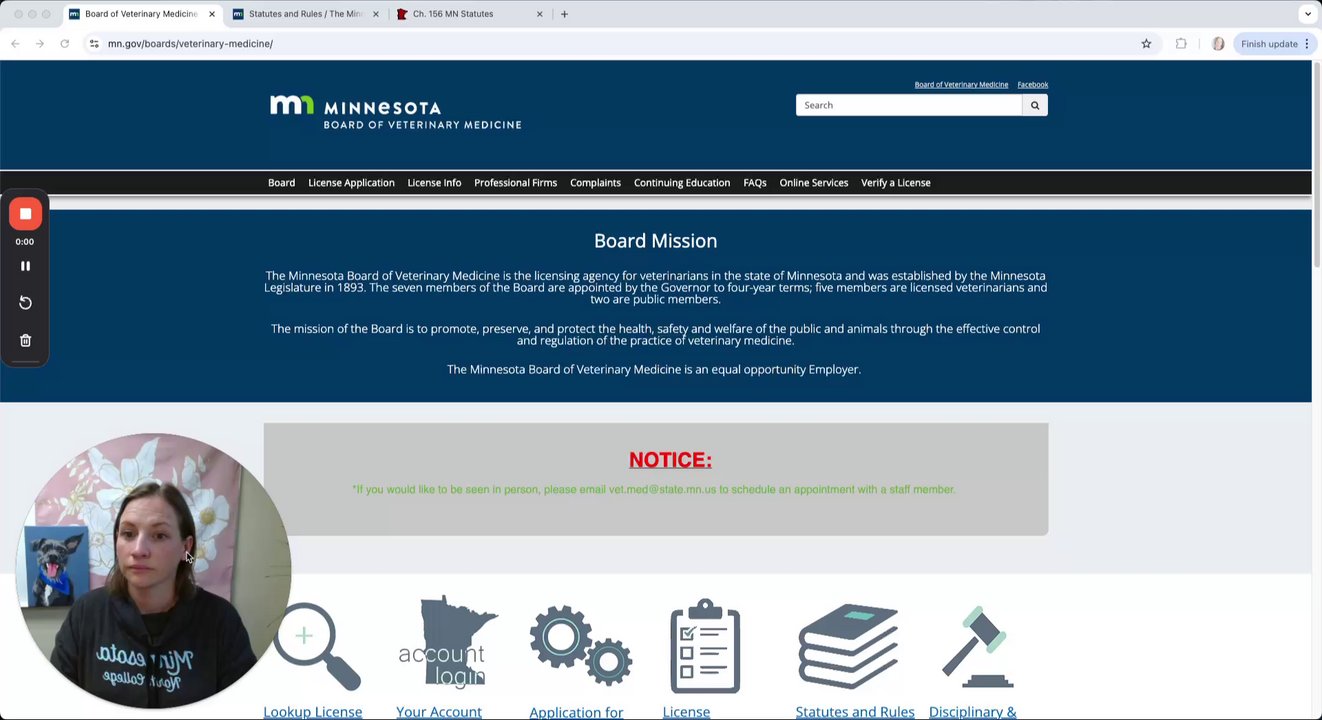
Task: Click the Your Account link
Action: 439,712
